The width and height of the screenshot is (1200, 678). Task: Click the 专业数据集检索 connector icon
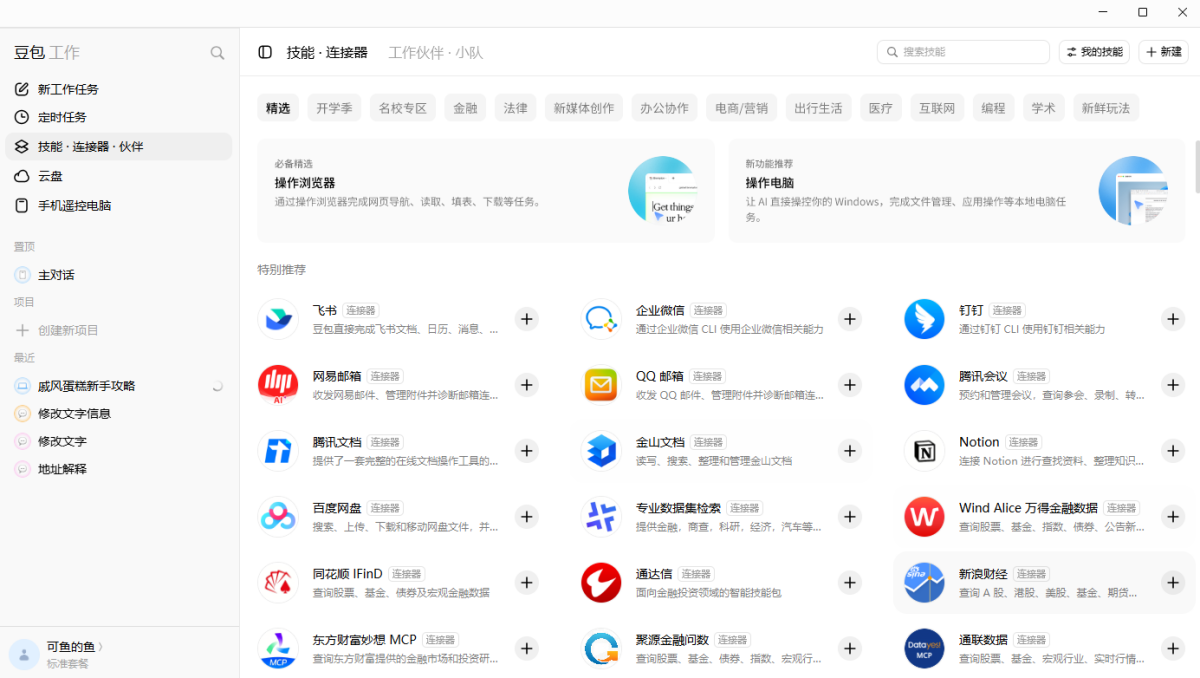[x=601, y=517]
